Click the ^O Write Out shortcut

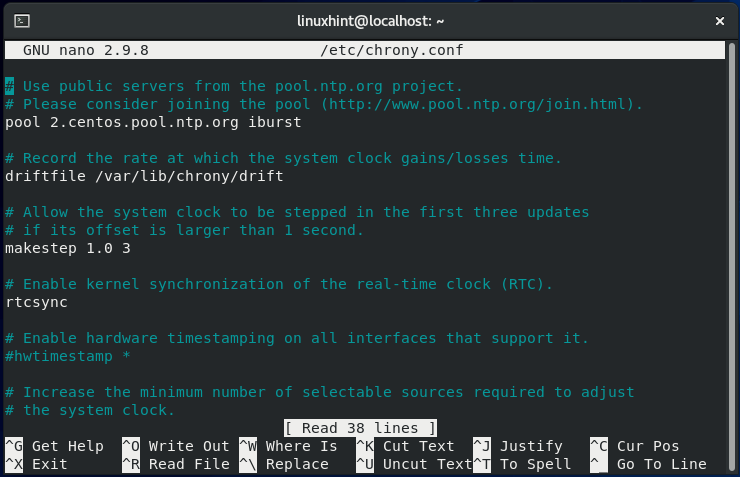click(x=176, y=446)
